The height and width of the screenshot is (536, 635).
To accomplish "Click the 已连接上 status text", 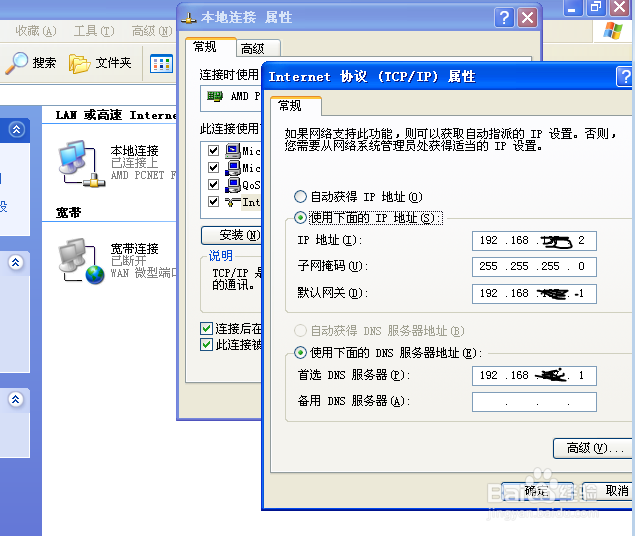I will tap(134, 163).
